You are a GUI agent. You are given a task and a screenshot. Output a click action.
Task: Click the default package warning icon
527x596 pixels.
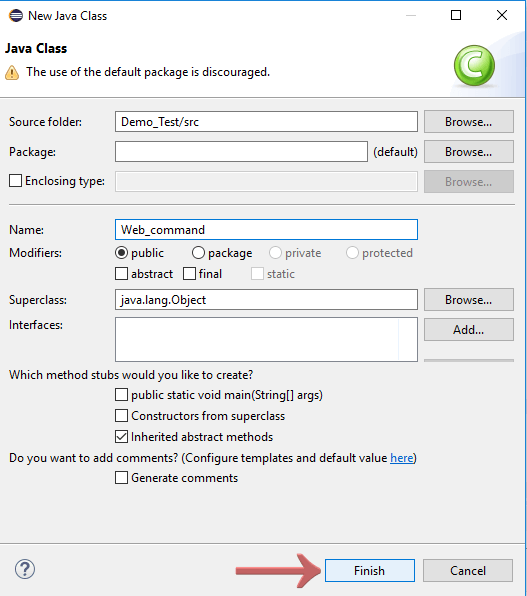[12, 72]
